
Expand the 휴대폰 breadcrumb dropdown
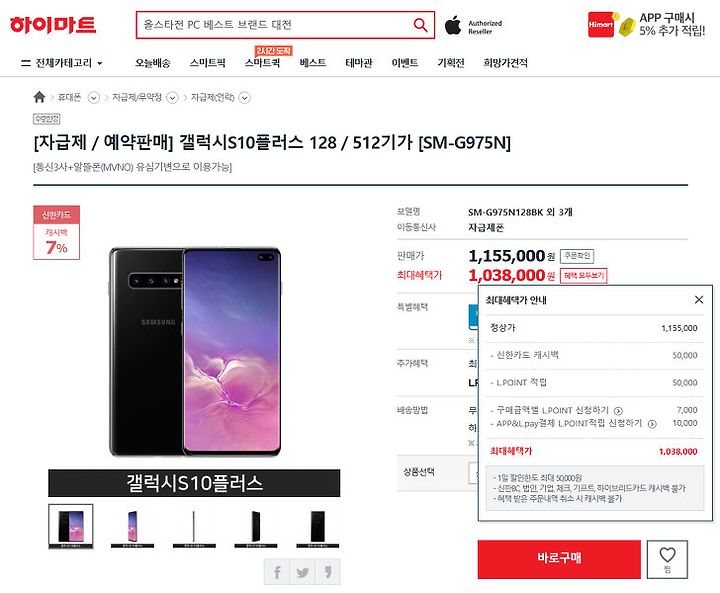(94, 98)
